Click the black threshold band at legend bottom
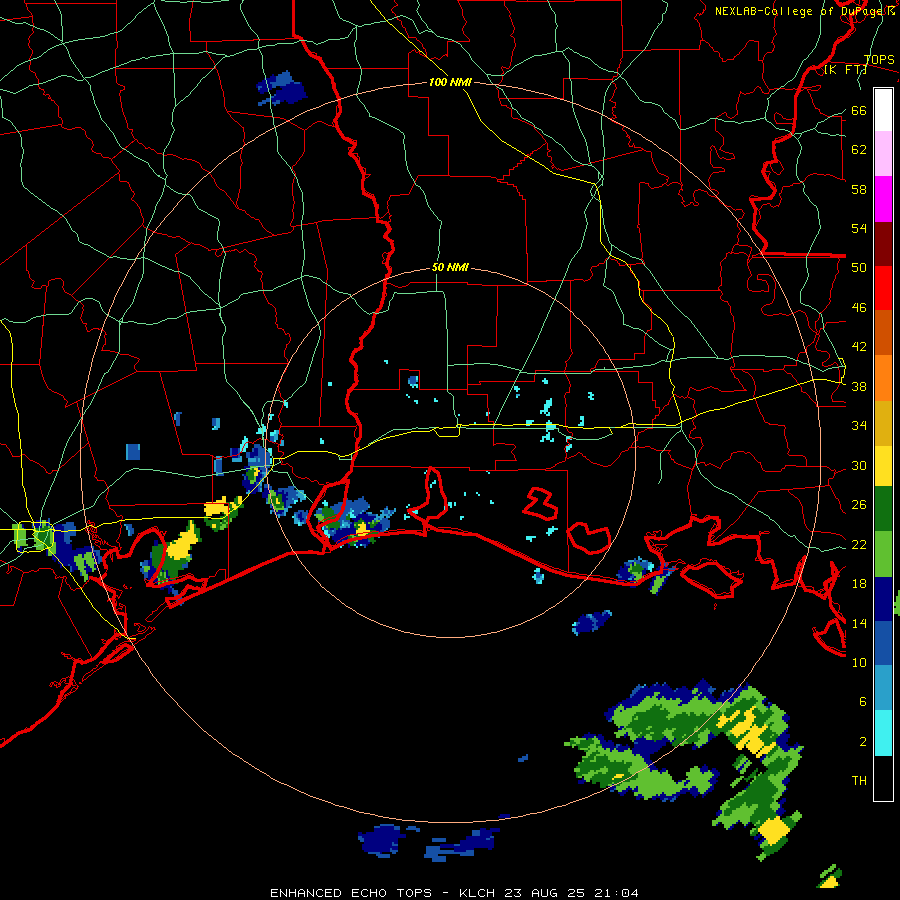Viewport: 900px width, 900px height. click(x=883, y=778)
